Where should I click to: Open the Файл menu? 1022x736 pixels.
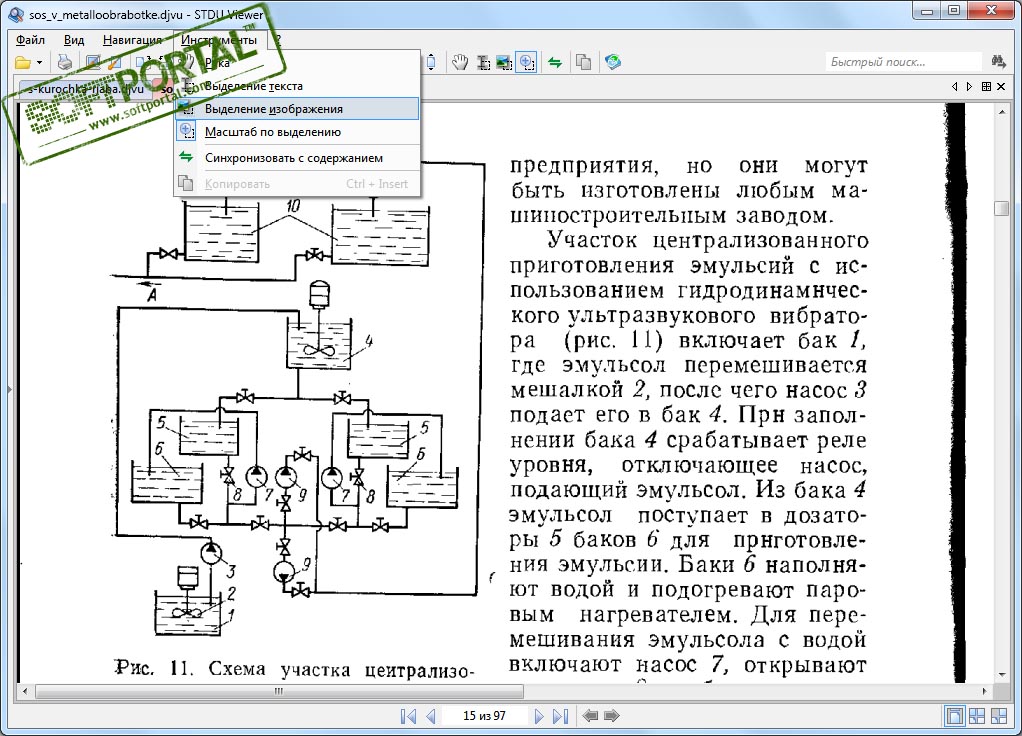[x=30, y=40]
